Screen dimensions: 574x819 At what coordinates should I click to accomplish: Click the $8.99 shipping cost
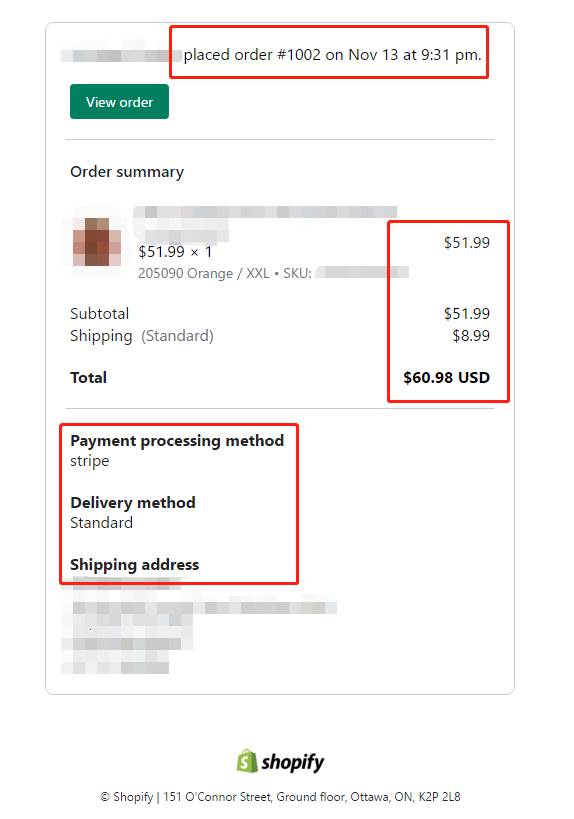(x=471, y=335)
